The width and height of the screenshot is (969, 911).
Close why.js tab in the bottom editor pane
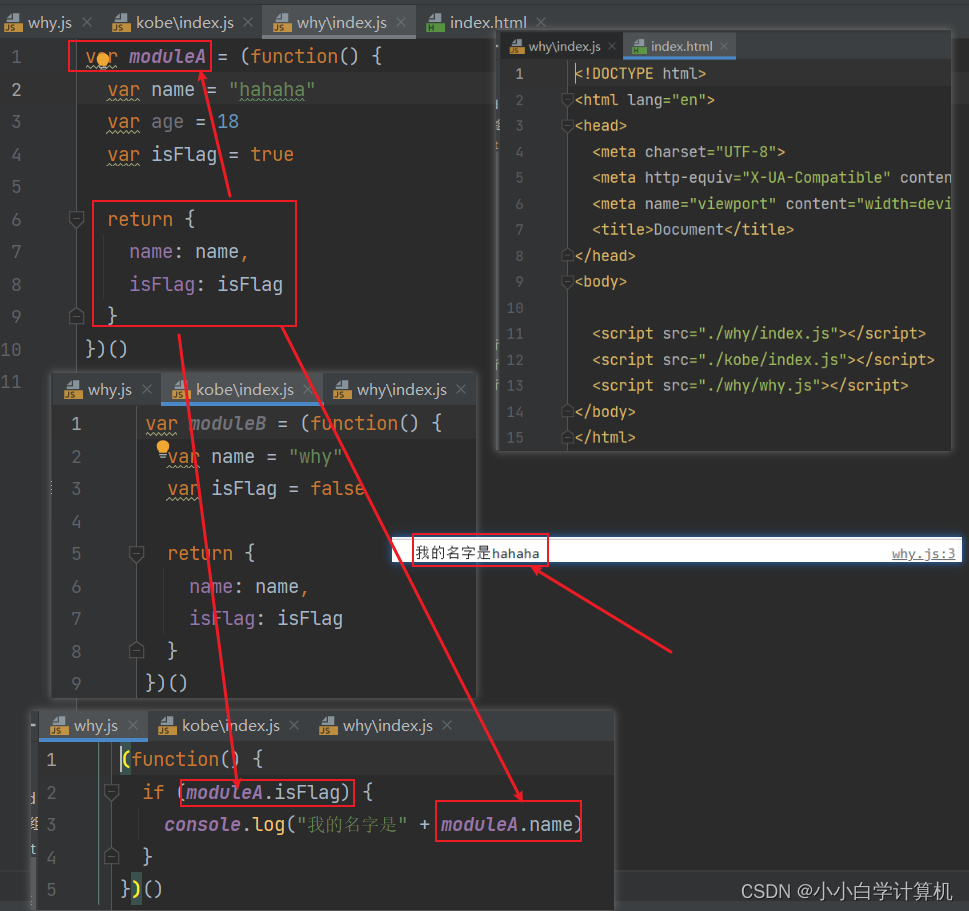(133, 725)
